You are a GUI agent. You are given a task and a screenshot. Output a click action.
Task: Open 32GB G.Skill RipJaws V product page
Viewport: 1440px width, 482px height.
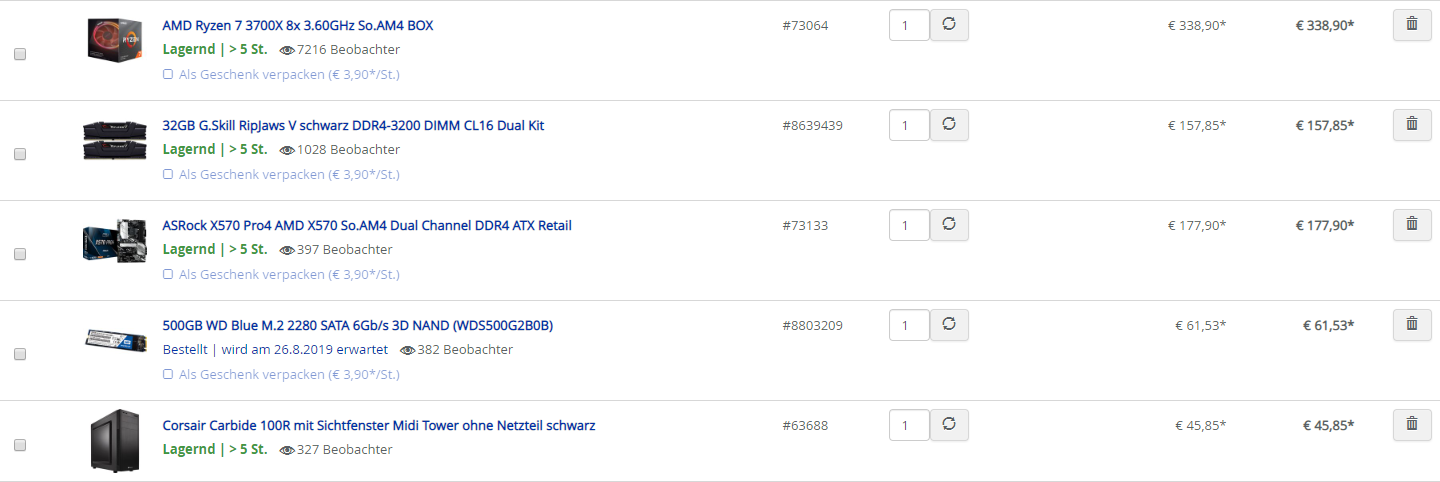pos(353,125)
